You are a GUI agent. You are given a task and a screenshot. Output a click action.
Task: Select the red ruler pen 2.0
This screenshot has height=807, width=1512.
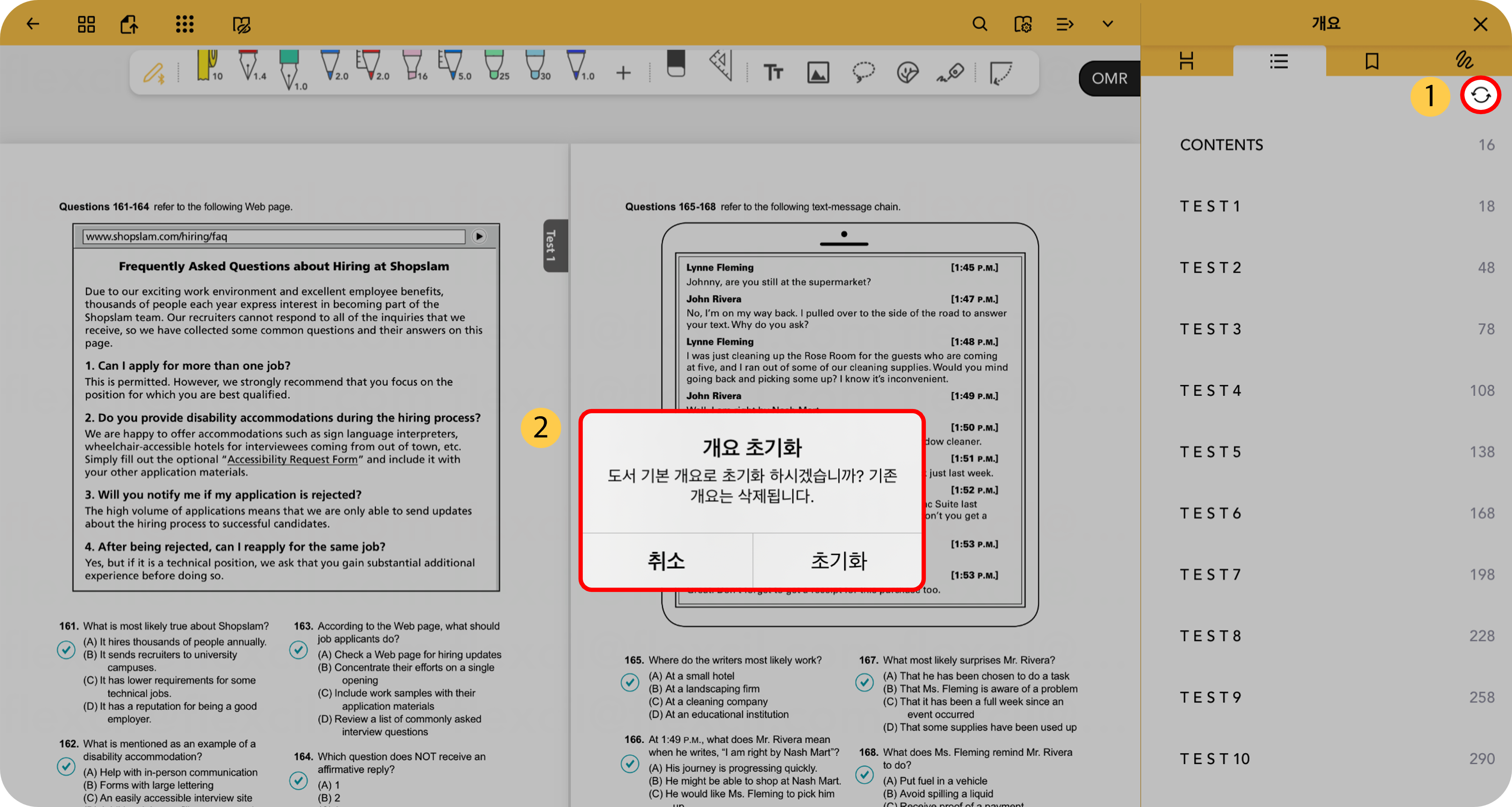[372, 66]
